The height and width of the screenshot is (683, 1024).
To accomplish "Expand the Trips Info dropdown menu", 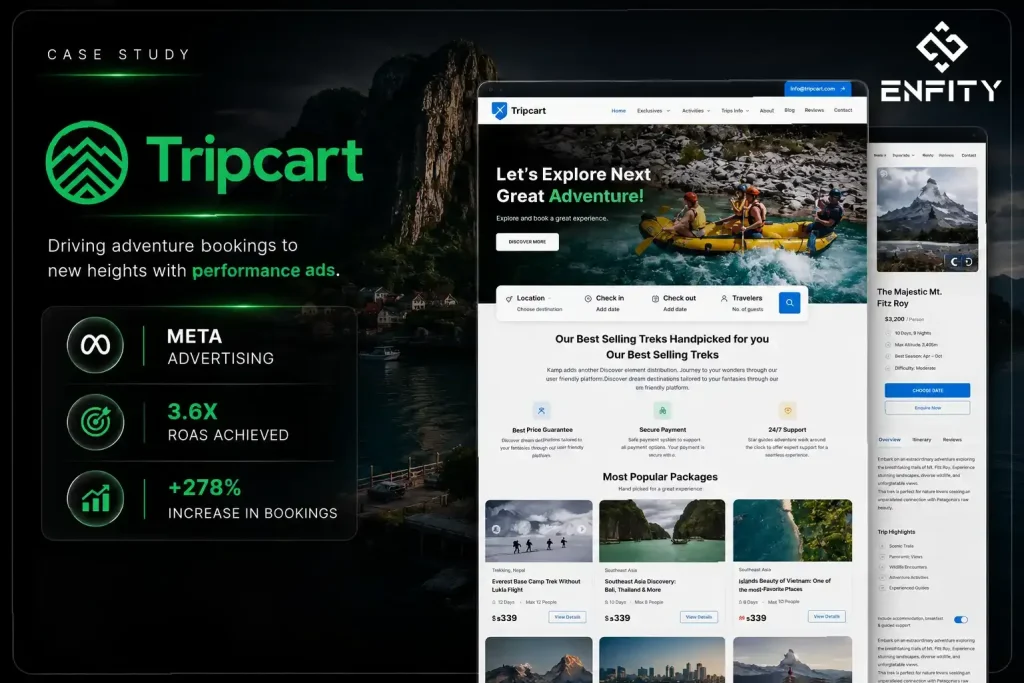I will pyautogui.click(x=735, y=111).
